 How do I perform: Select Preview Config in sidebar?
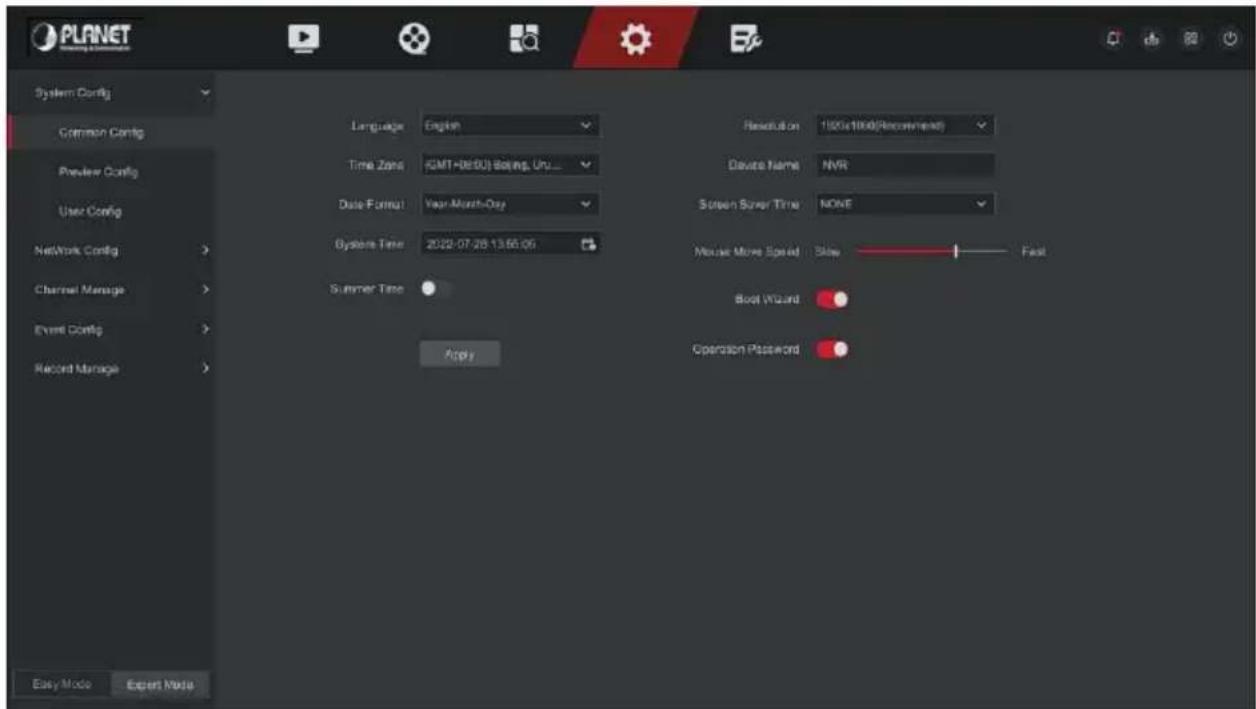110,172
